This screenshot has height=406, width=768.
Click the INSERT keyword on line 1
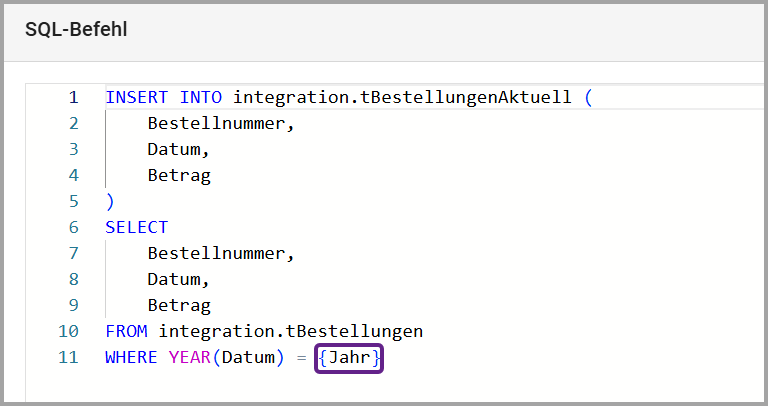pyautogui.click(x=136, y=98)
